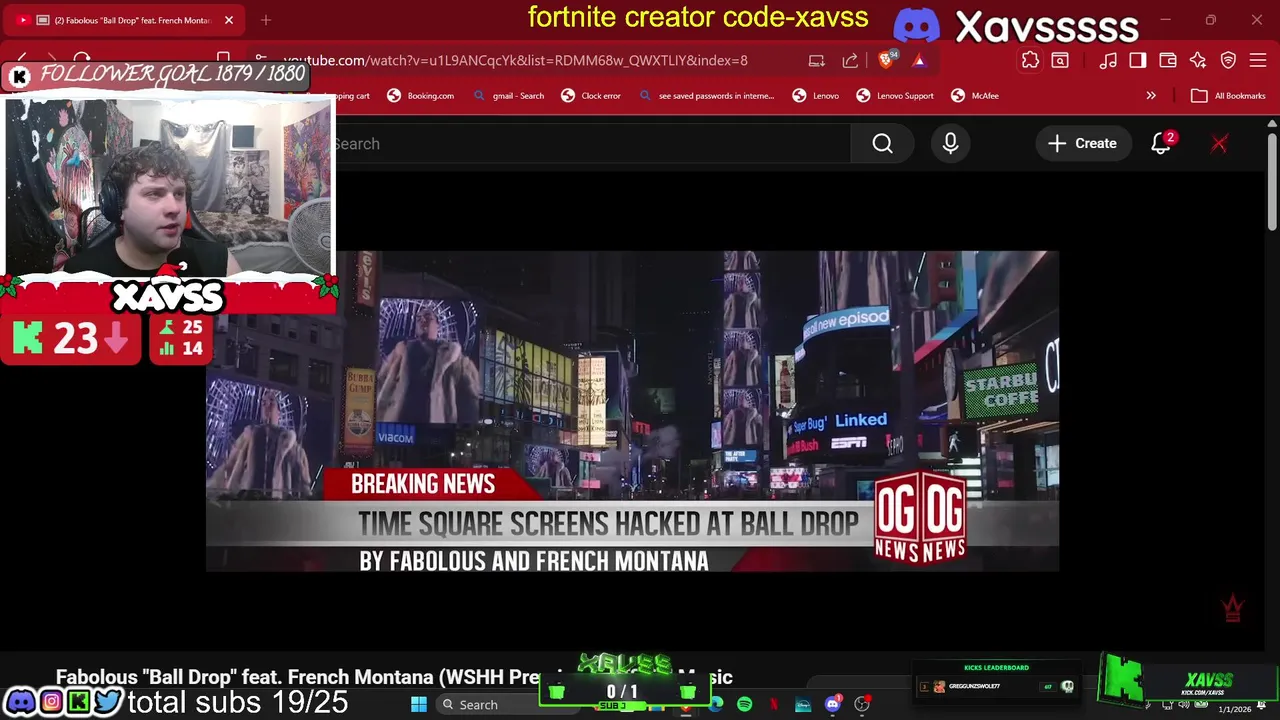This screenshot has height=720, width=1280.
Task: Open the gmail - Search bookmark
Action: tap(509, 96)
